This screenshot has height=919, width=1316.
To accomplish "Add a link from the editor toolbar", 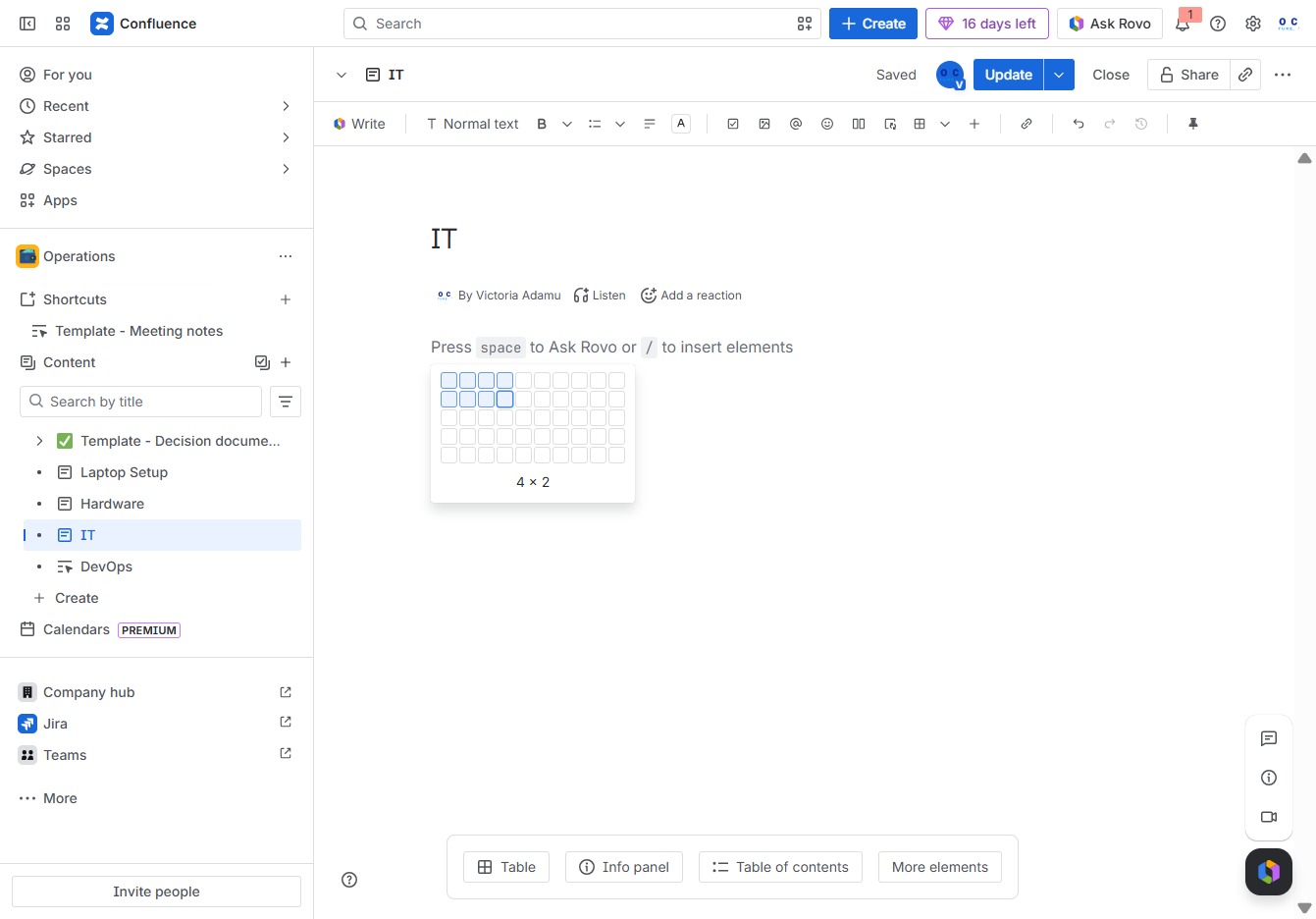I will (x=1026, y=124).
